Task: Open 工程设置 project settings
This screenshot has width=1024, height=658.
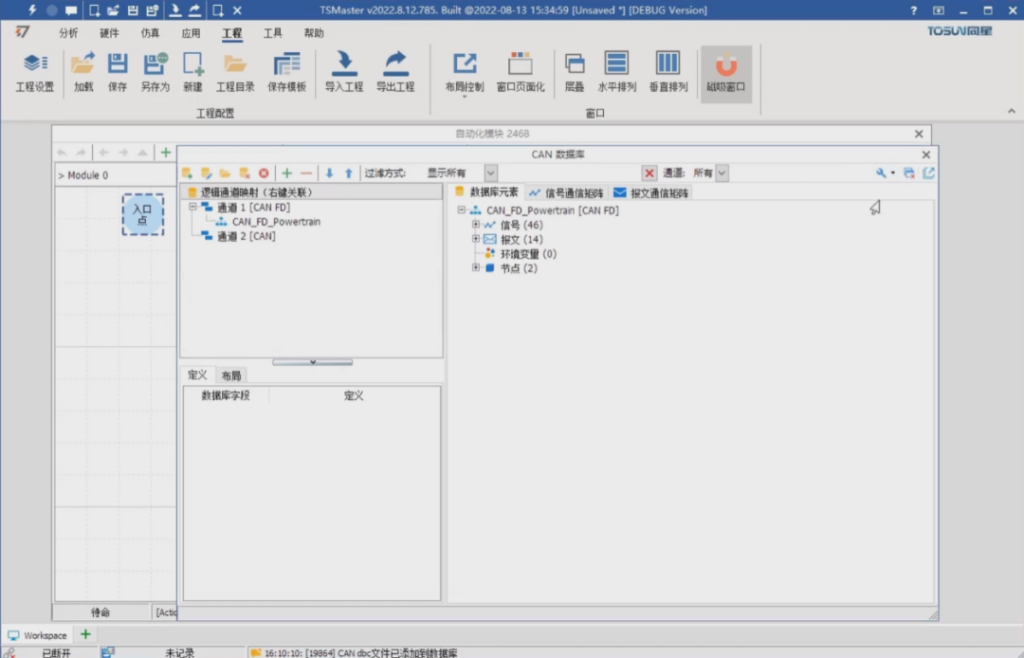Action: pyautogui.click(x=34, y=70)
